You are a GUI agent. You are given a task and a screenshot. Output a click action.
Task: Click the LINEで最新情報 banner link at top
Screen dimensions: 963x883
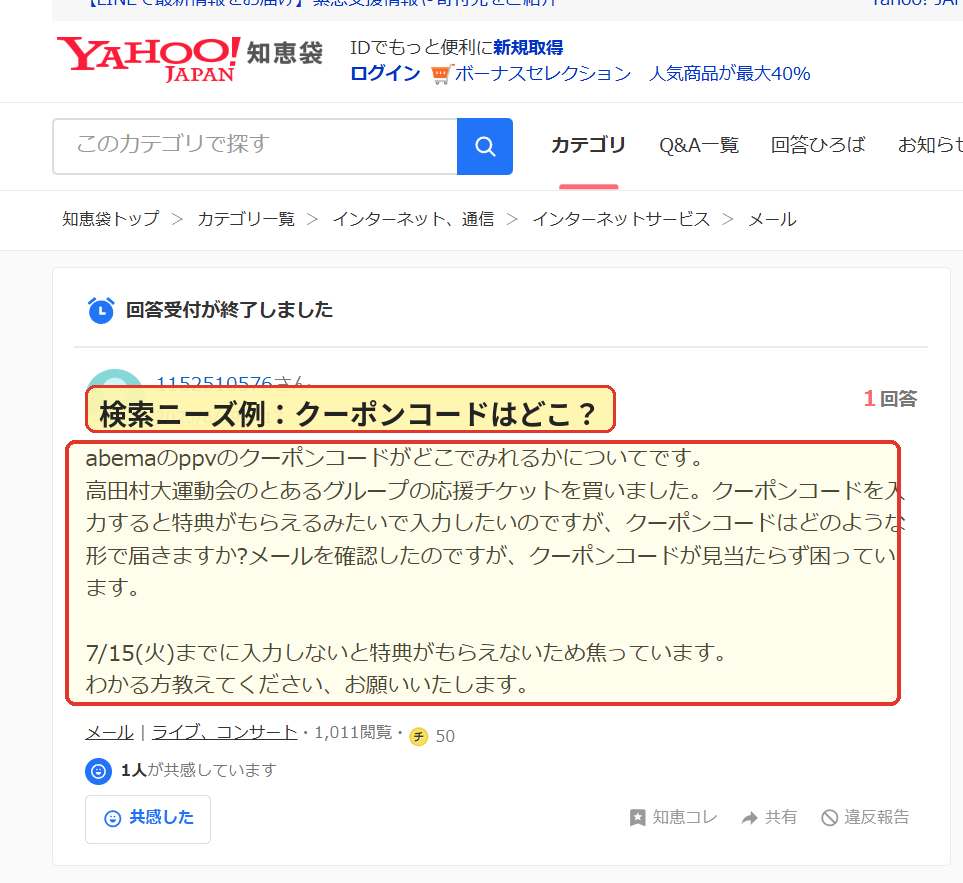point(321,4)
